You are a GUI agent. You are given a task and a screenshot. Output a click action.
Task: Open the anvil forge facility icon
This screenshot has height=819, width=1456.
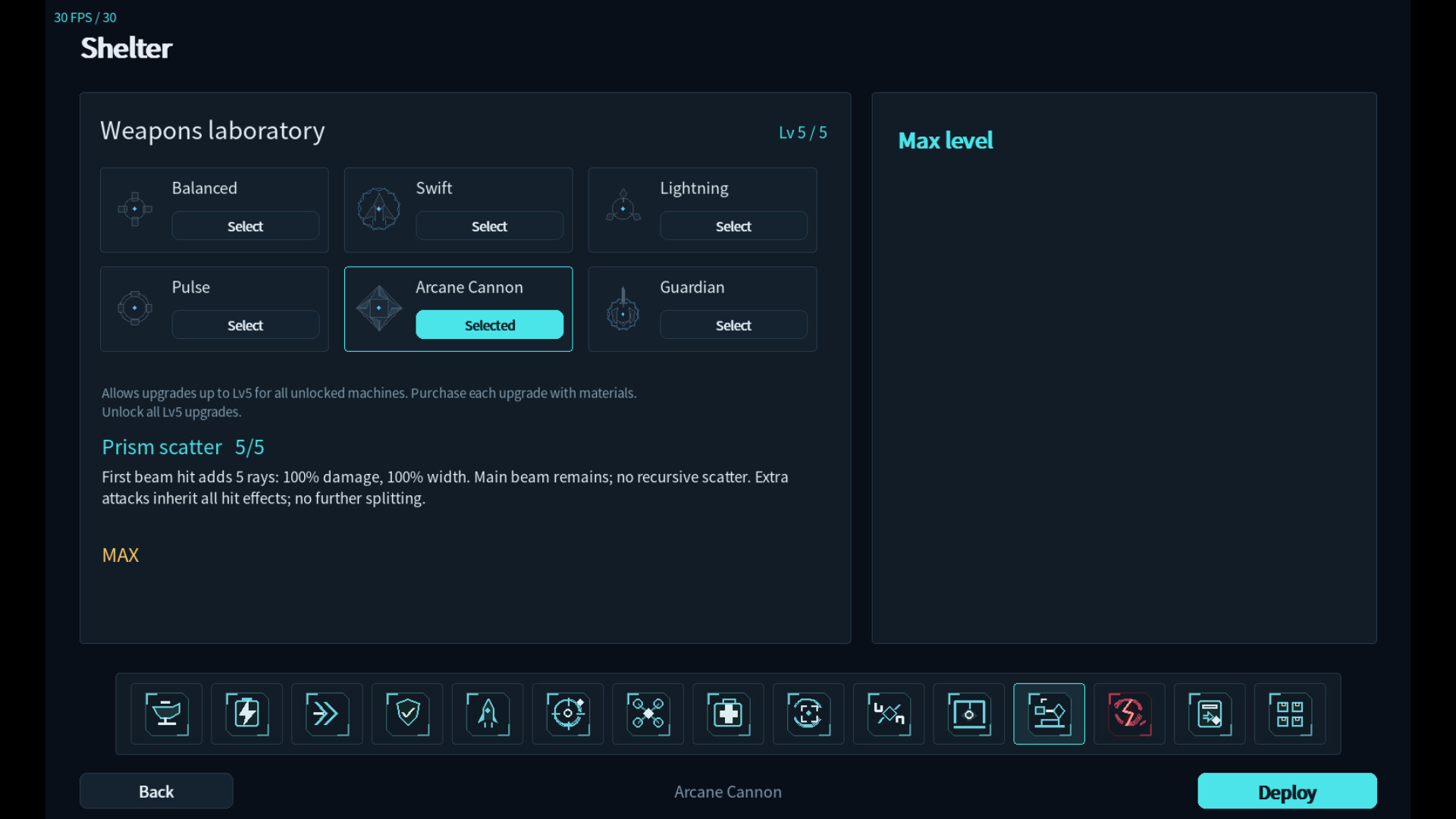click(x=166, y=714)
